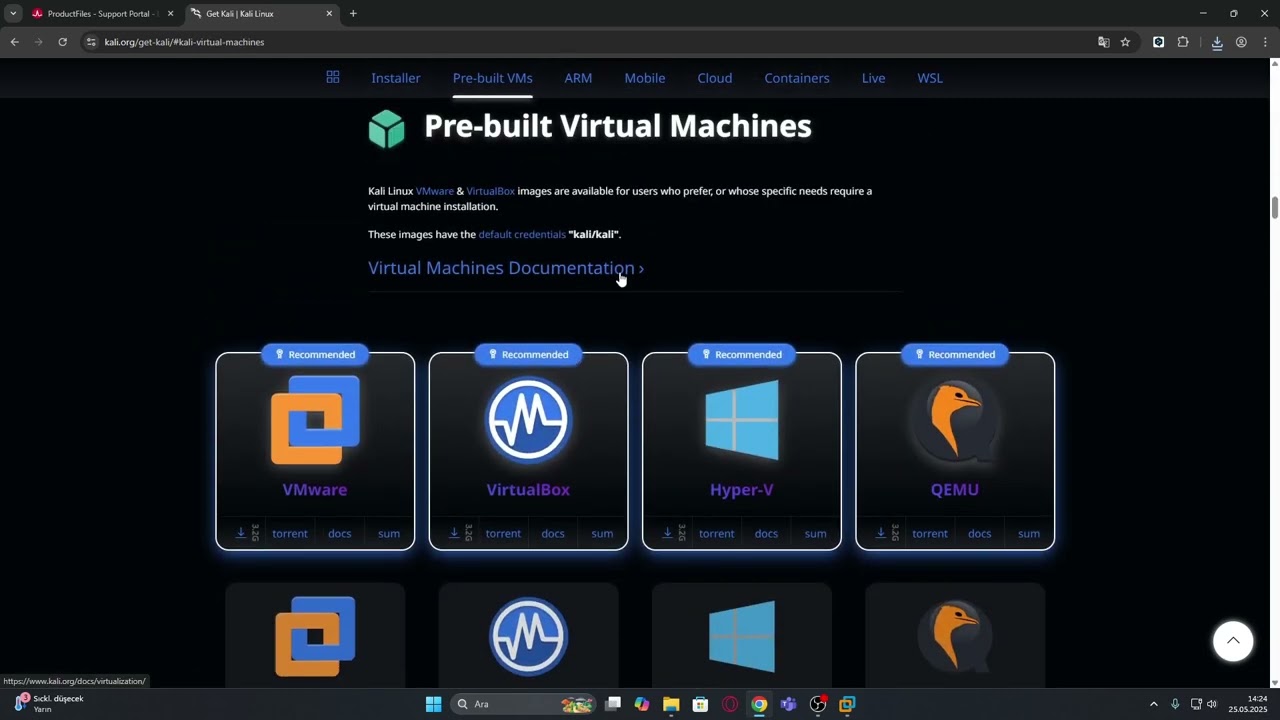
Task: Click the second-row QEMU thumbnail
Action: point(955,637)
